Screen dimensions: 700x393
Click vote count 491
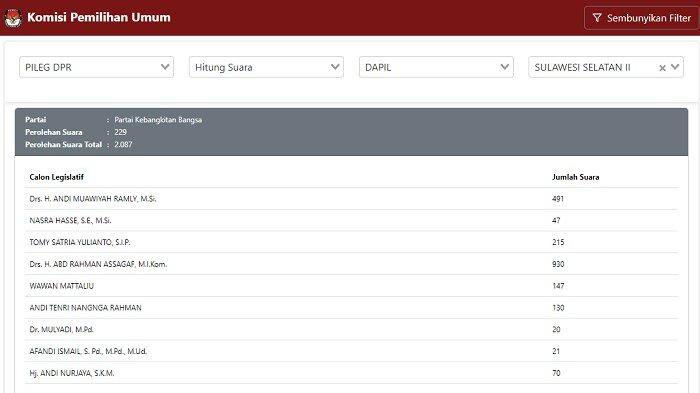coord(558,199)
